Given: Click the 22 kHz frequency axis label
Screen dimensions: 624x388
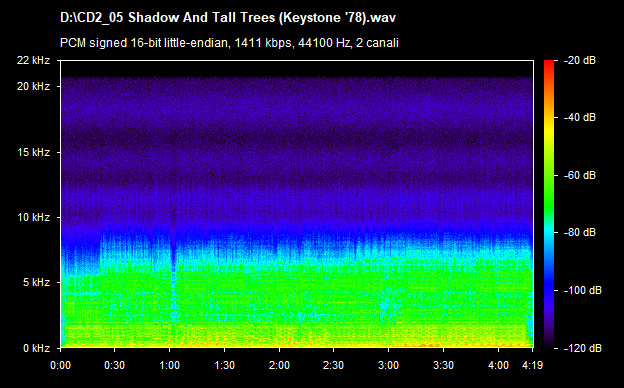Looking at the screenshot, I should click(x=33, y=60).
